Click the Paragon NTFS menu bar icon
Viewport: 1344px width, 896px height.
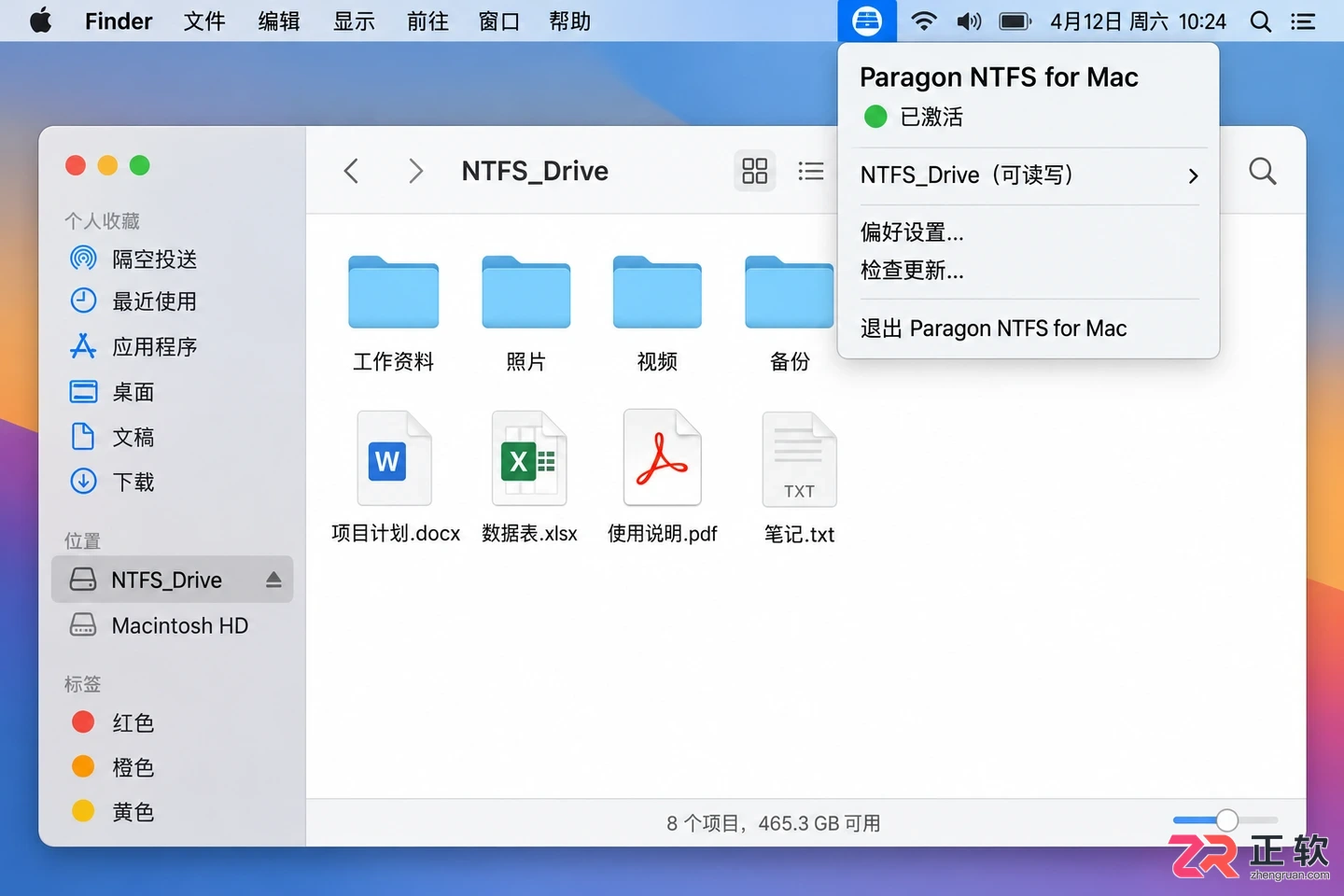867,21
